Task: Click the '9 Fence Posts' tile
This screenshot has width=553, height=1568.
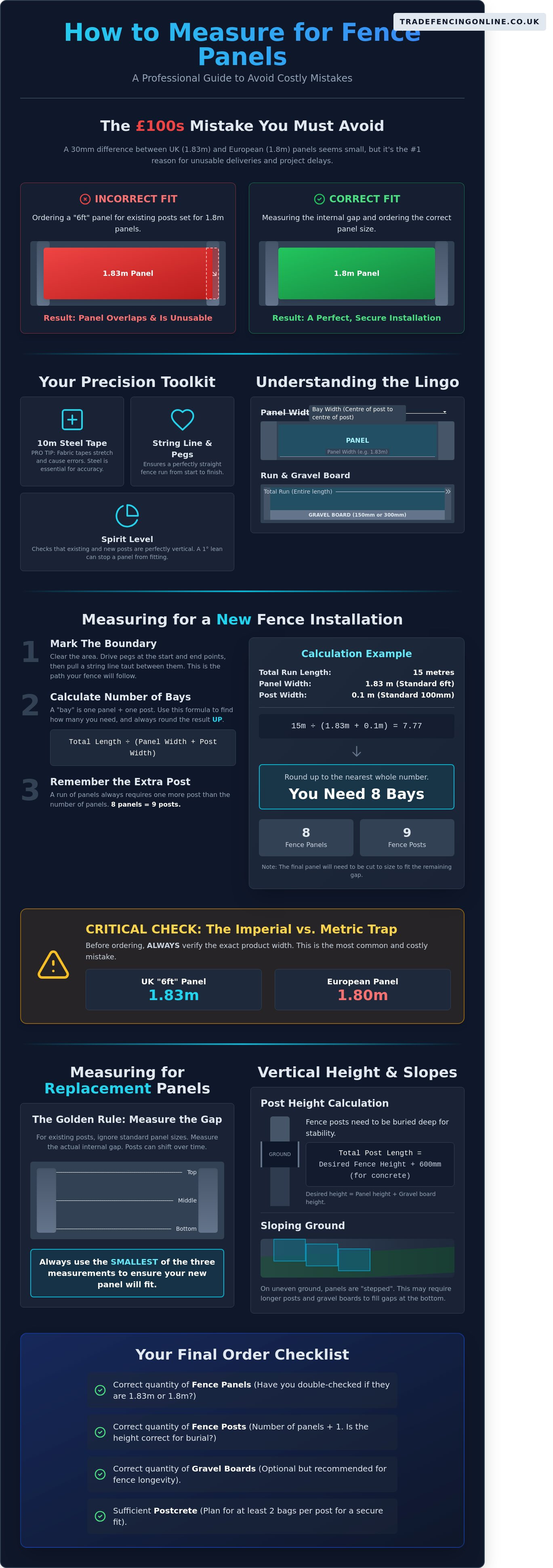Action: pyautogui.click(x=407, y=838)
